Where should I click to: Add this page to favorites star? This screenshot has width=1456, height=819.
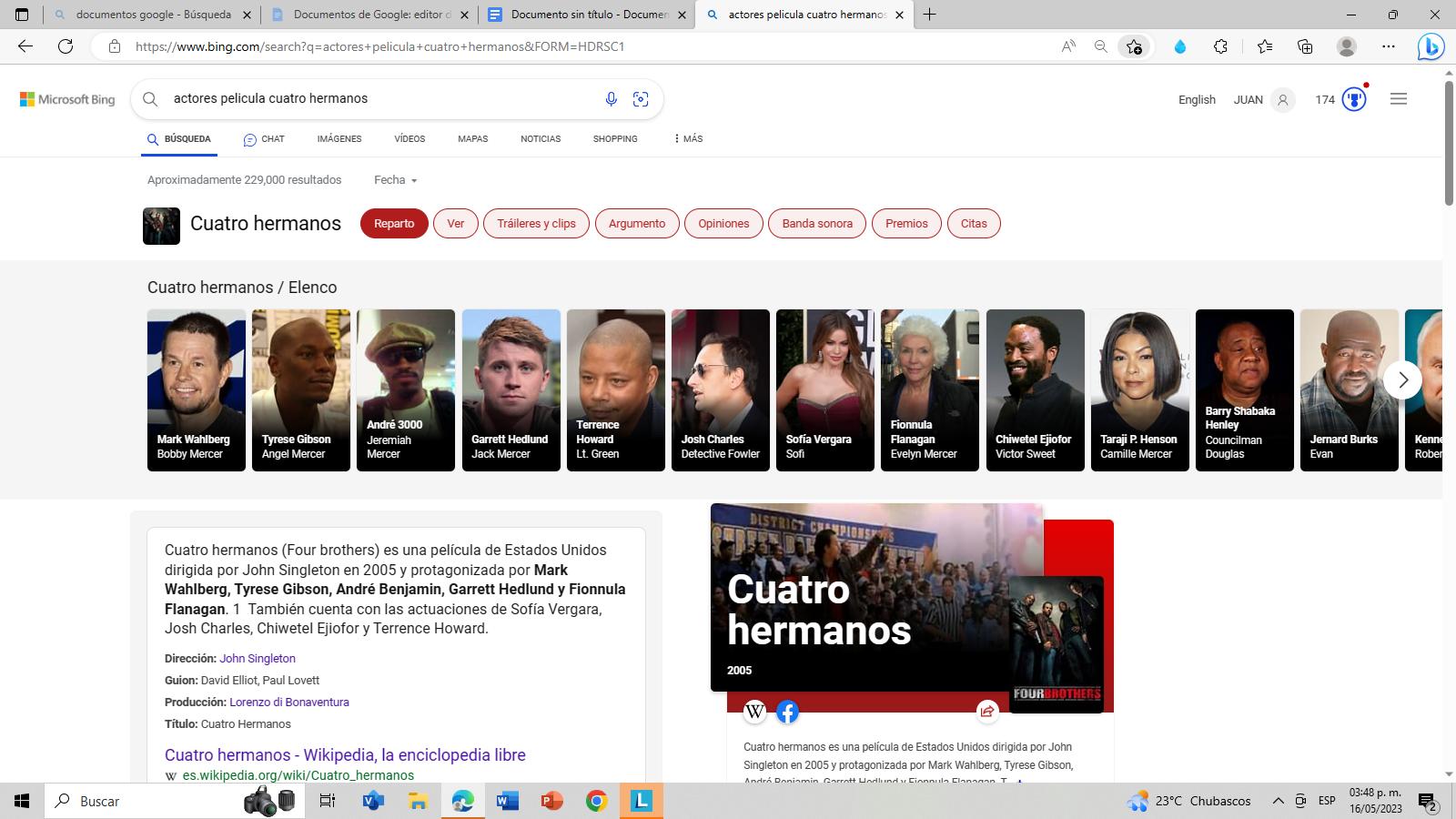pos(1134,46)
